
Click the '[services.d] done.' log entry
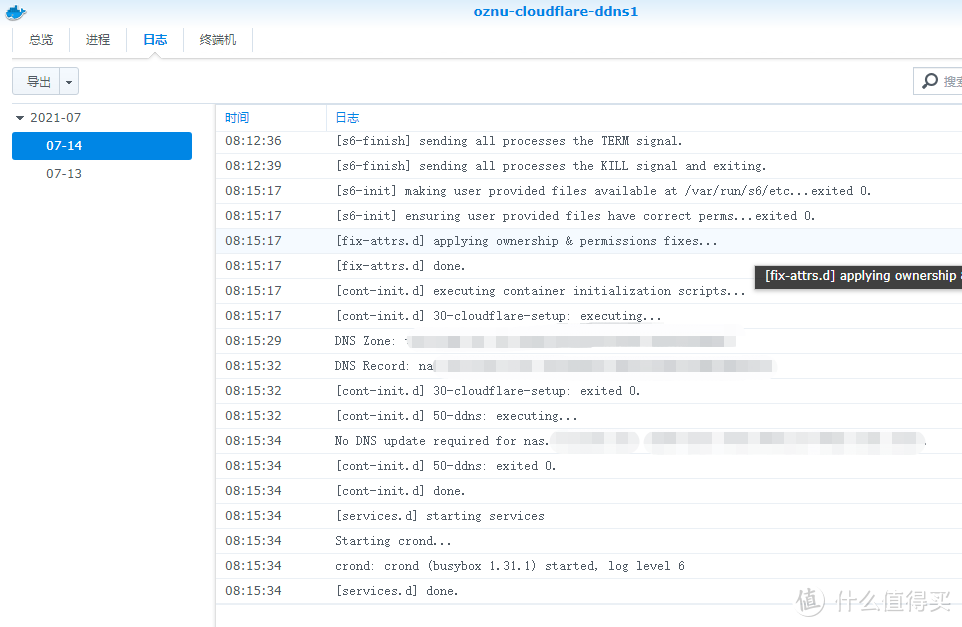(x=589, y=591)
